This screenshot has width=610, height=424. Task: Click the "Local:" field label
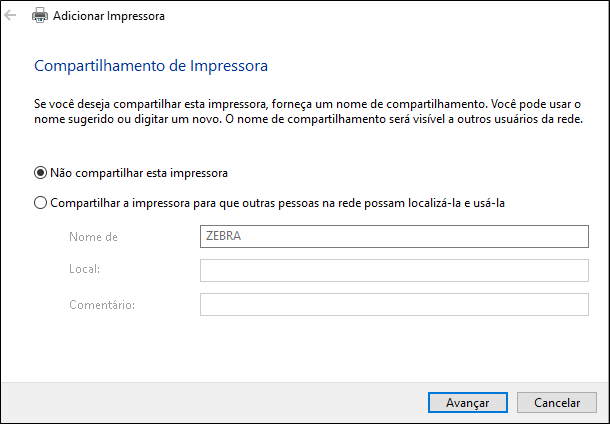(85, 271)
